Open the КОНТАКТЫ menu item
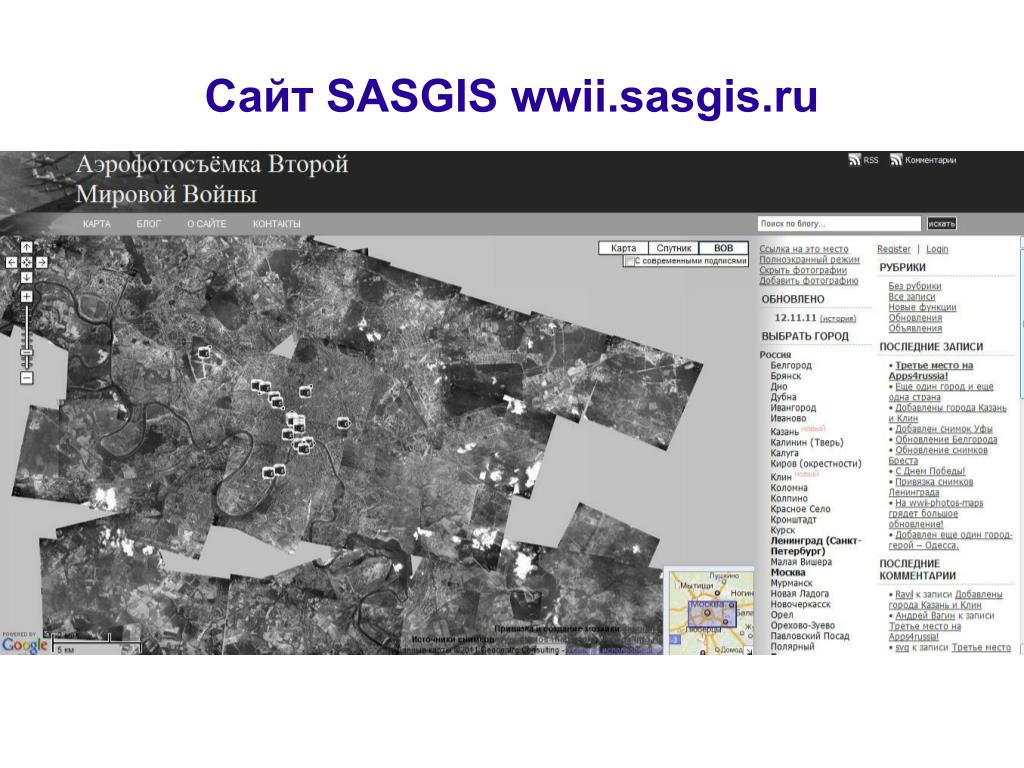The height and width of the screenshot is (768, 1024). [x=276, y=223]
